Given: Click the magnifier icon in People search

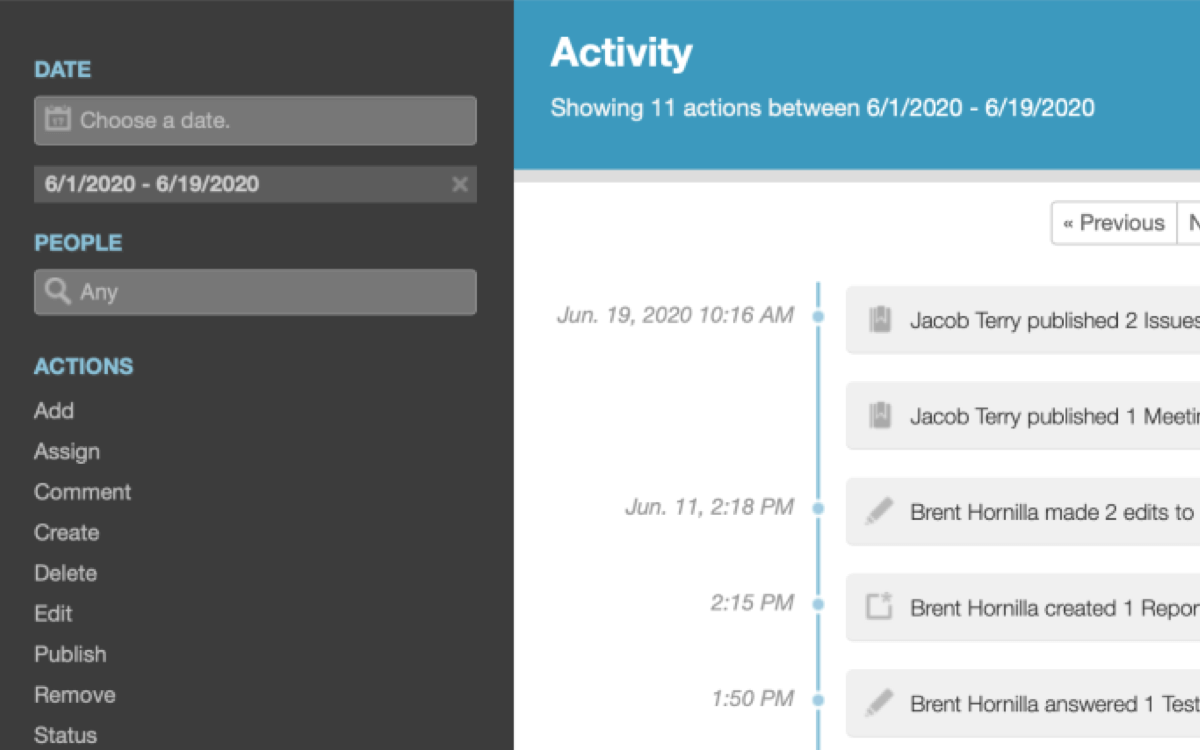Looking at the screenshot, I should pyautogui.click(x=58, y=292).
